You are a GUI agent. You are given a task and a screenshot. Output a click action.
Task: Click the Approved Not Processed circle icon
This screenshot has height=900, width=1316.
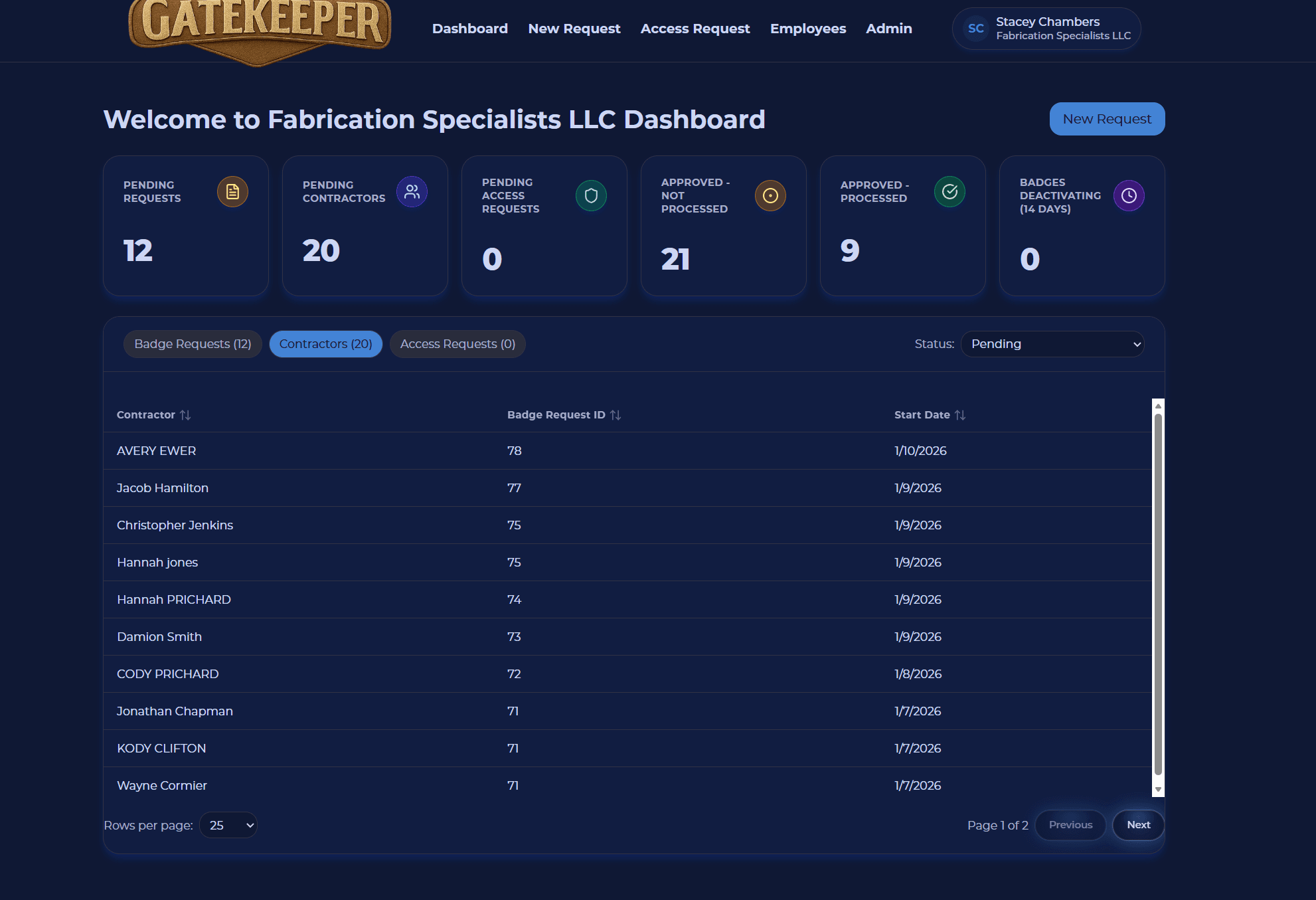click(770, 196)
